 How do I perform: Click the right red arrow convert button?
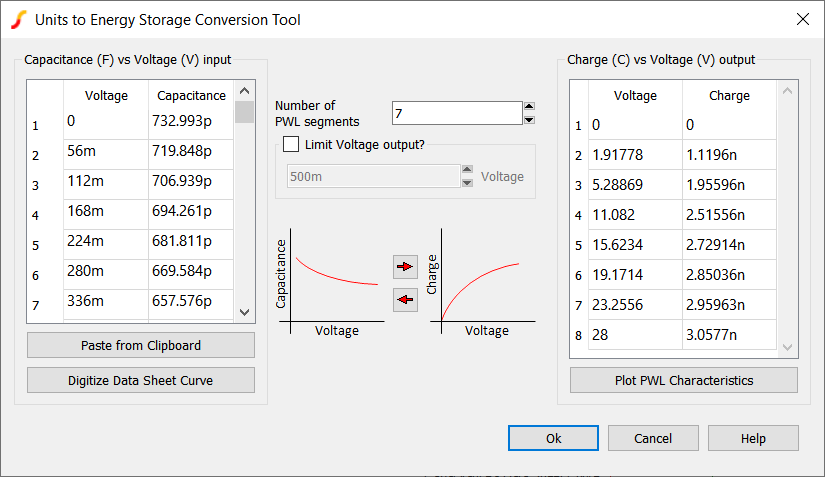point(405,267)
